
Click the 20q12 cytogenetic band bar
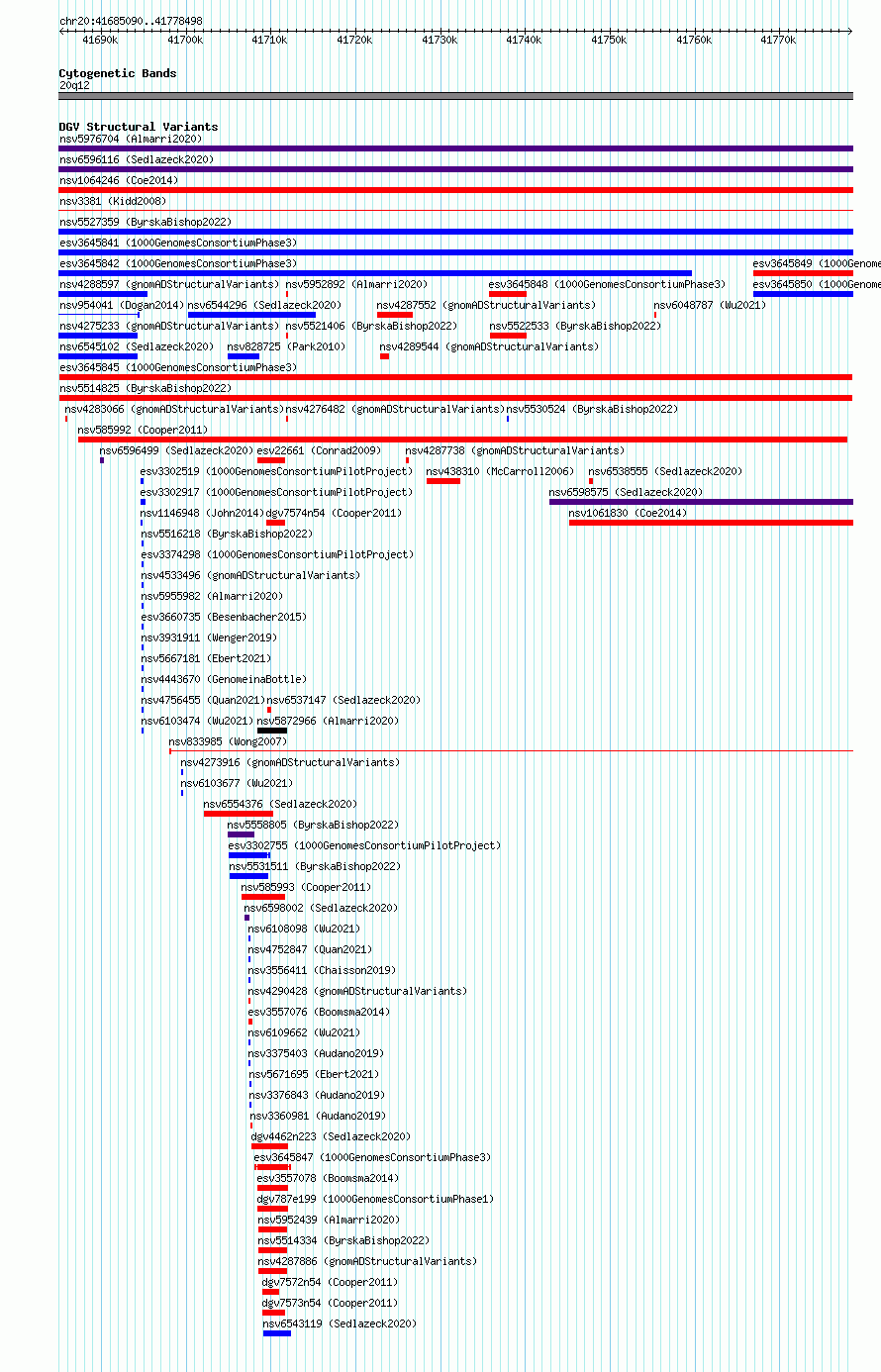click(455, 96)
